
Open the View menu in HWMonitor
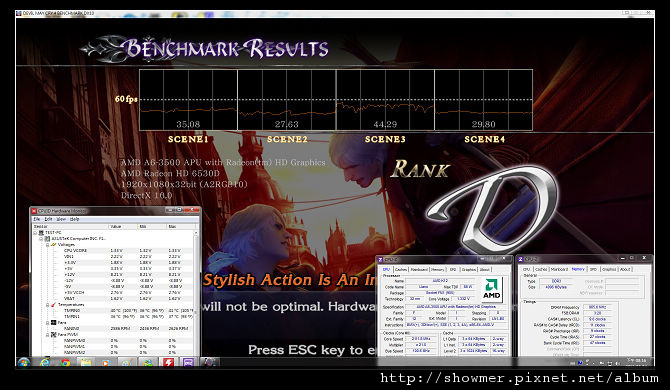point(62,219)
